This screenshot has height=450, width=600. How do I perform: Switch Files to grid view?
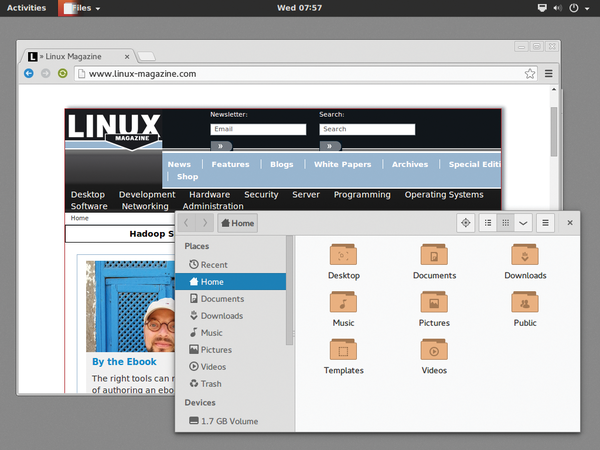[505, 223]
